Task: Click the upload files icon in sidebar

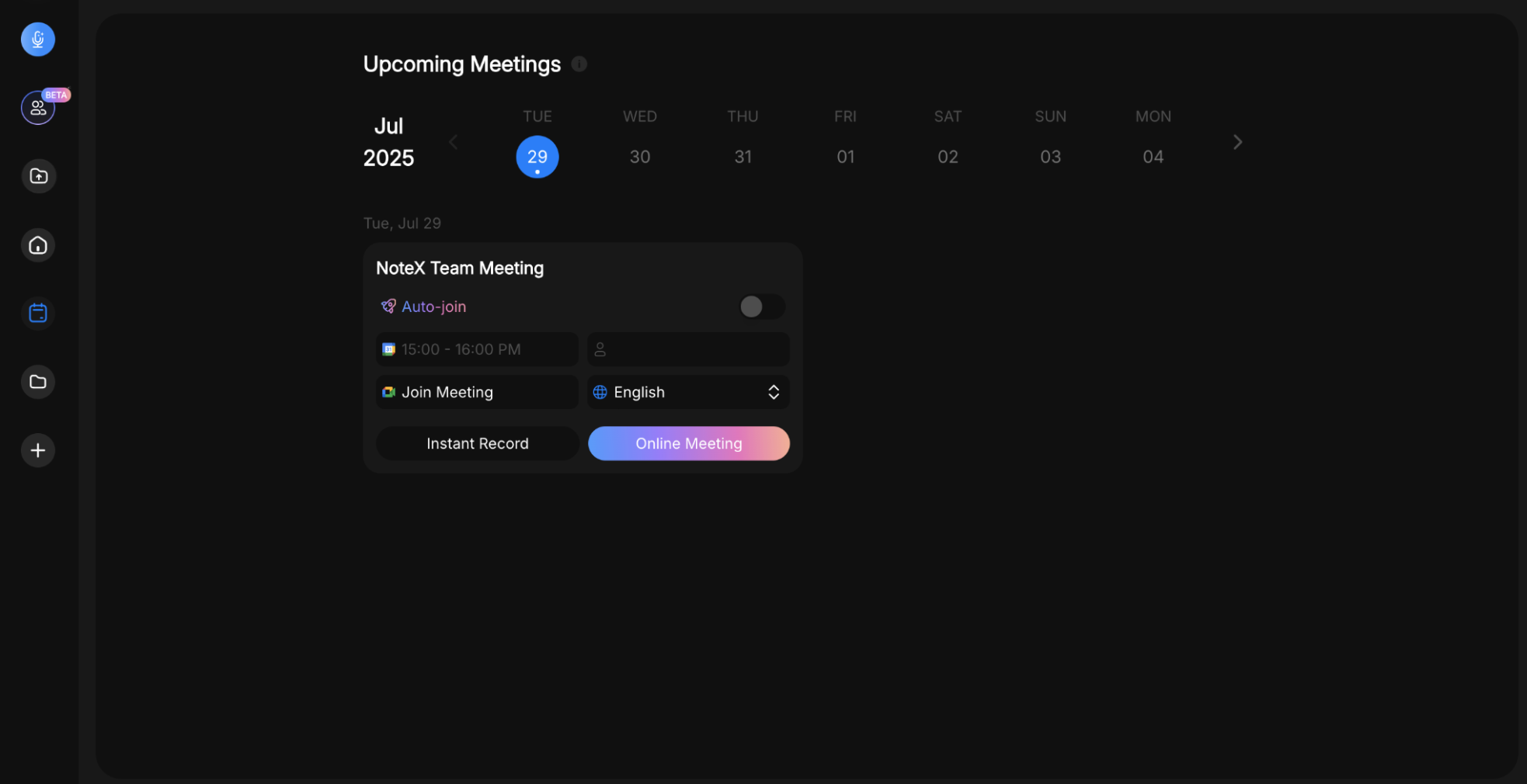Action: coord(37,175)
